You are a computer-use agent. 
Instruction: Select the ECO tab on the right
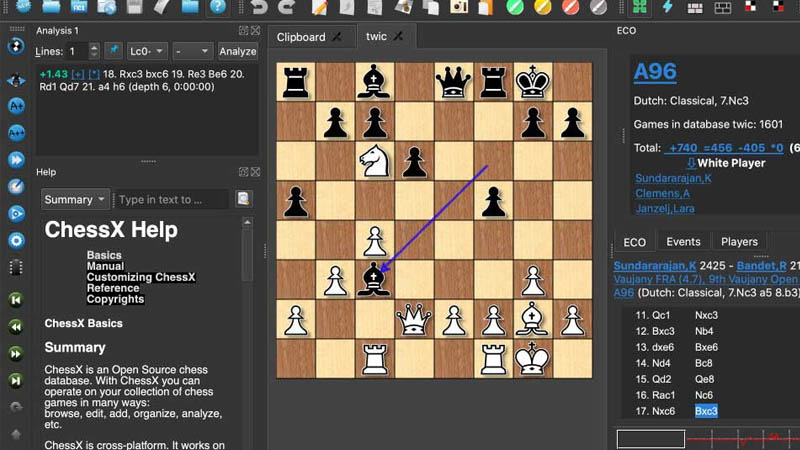pos(634,242)
